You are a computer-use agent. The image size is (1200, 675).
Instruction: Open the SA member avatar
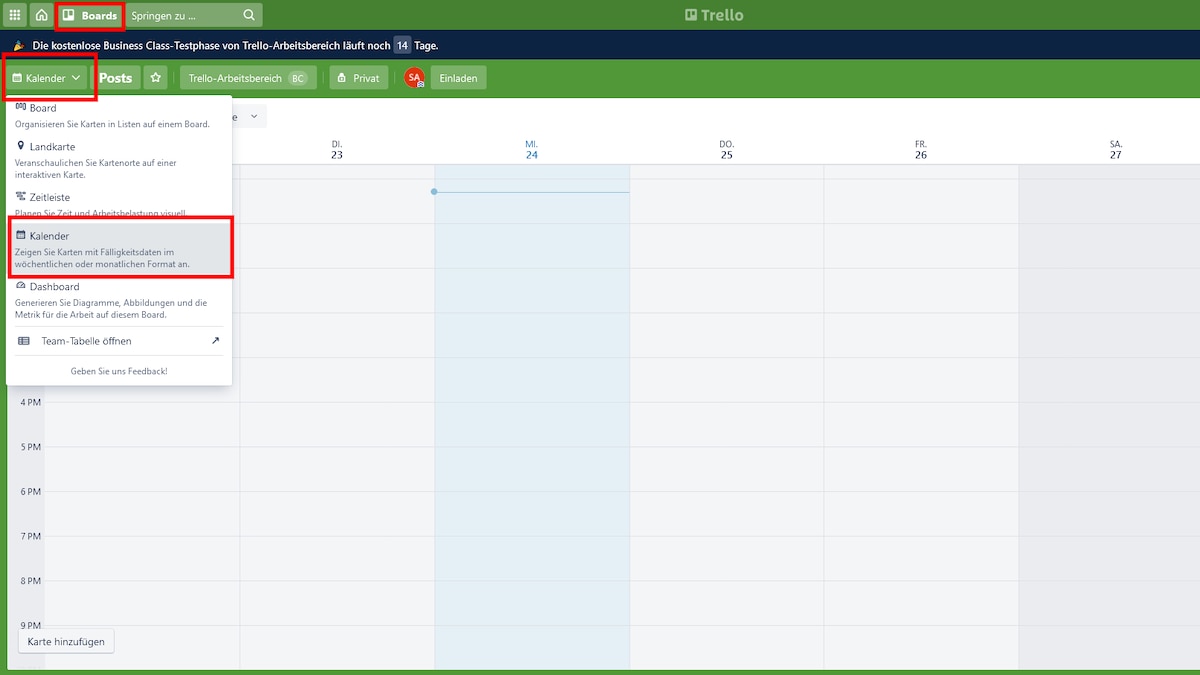coord(413,77)
